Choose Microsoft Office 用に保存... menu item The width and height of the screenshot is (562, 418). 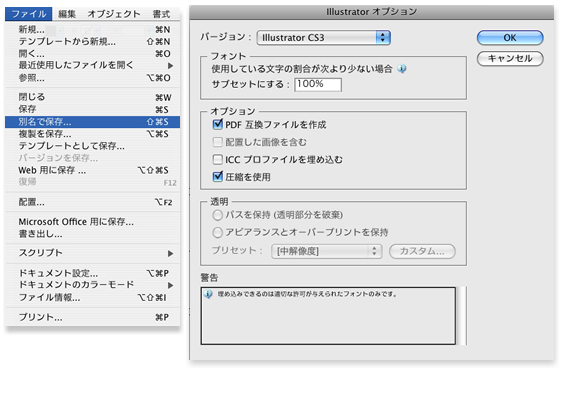point(92,222)
